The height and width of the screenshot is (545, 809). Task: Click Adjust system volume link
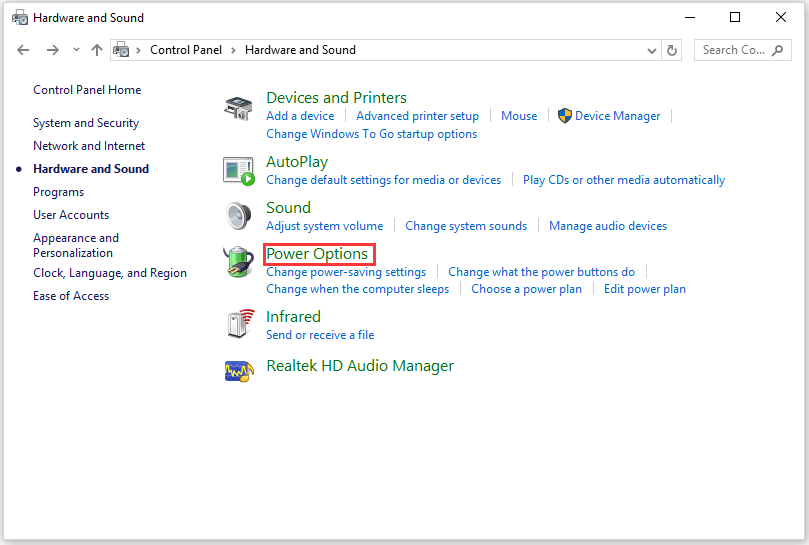tap(324, 226)
